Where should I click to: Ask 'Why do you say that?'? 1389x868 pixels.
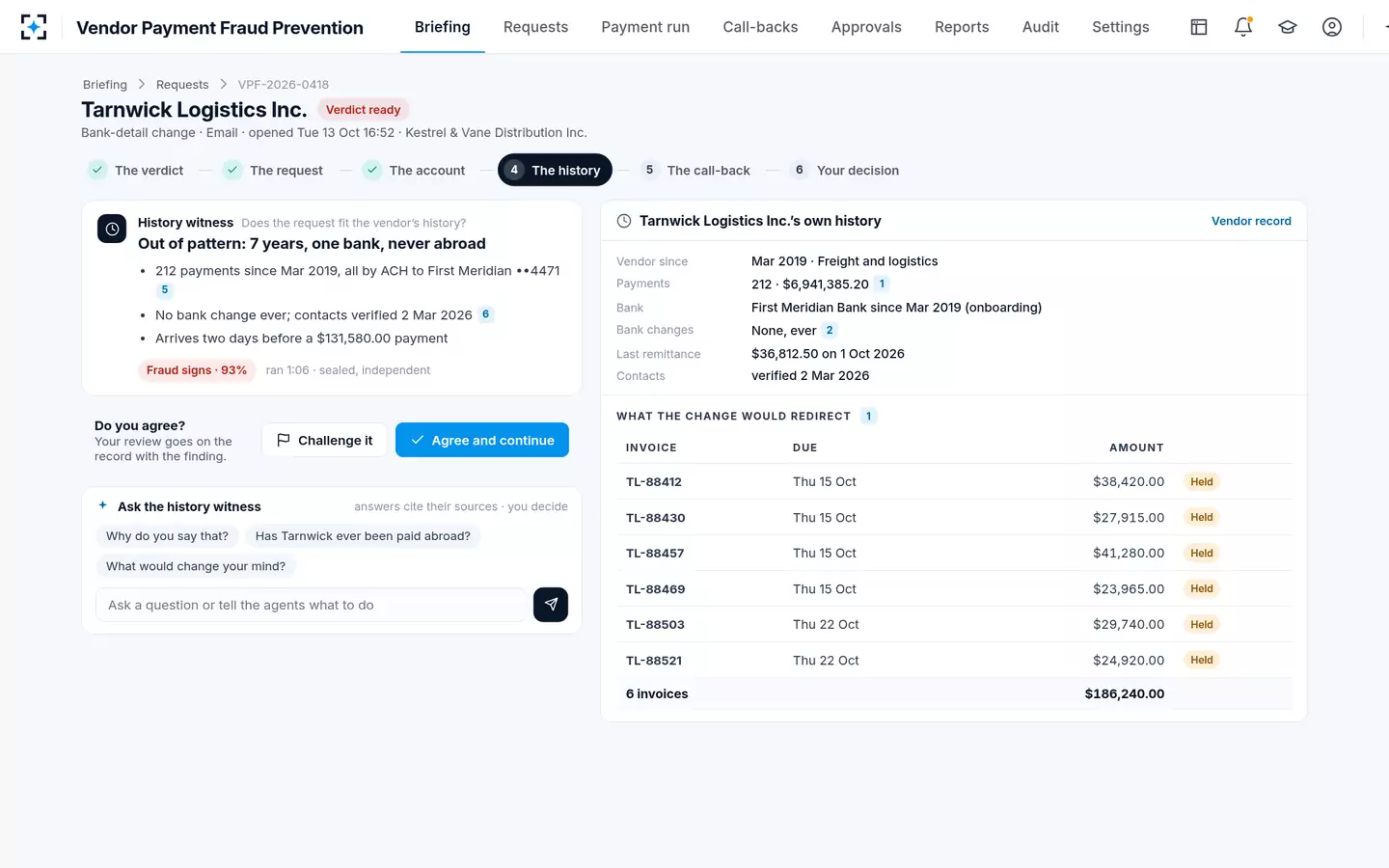coord(168,536)
